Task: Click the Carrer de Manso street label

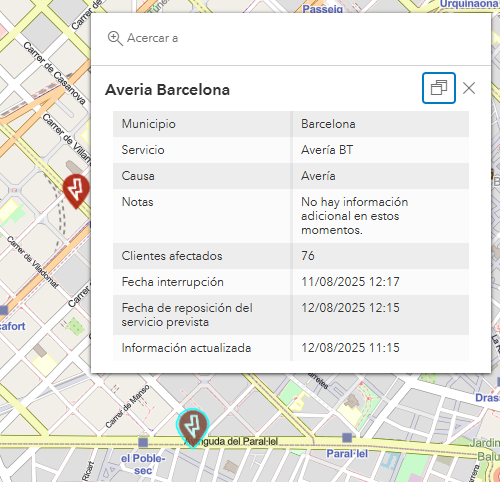Action: point(127,406)
